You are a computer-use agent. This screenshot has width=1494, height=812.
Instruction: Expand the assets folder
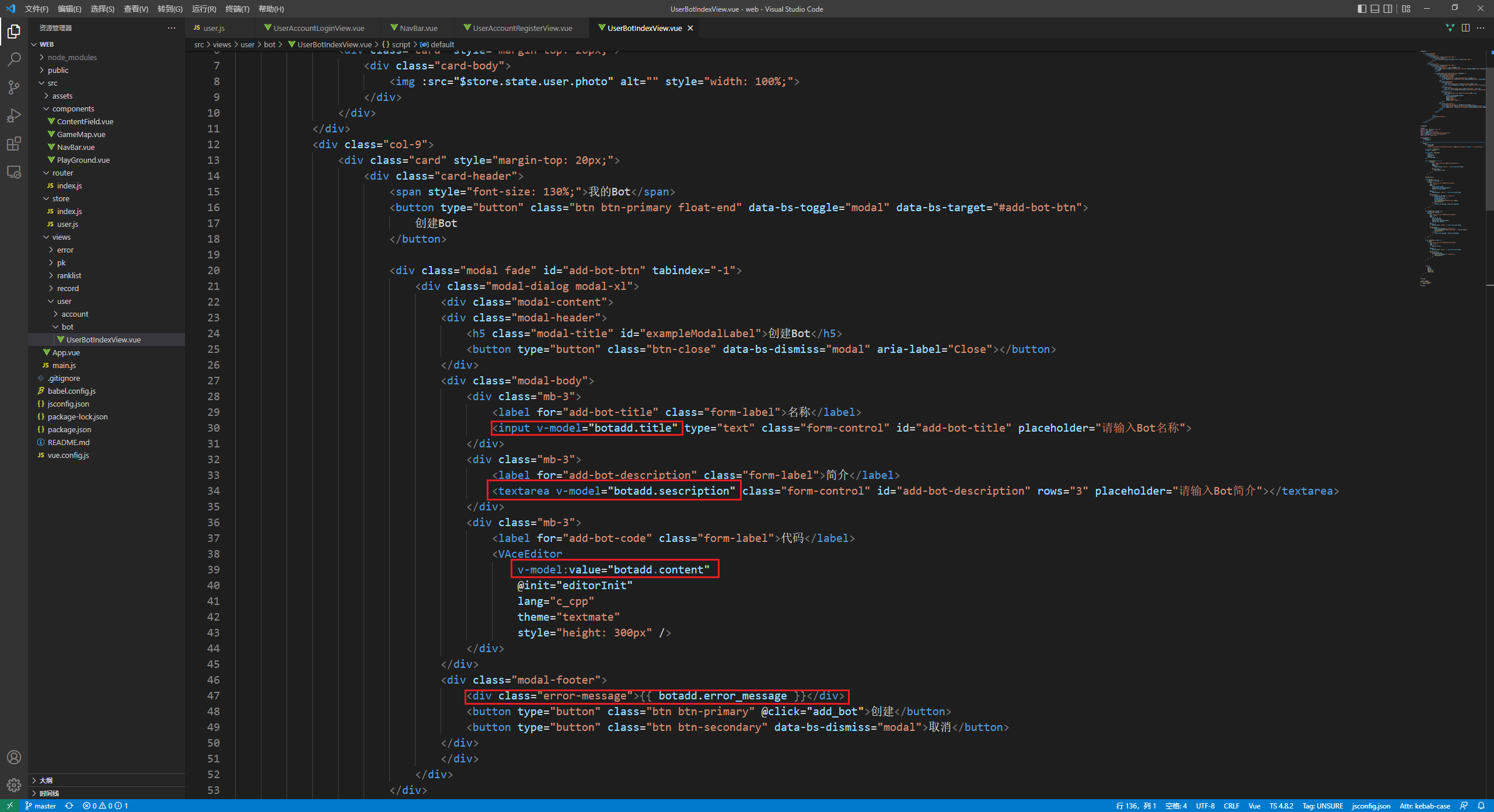(x=107, y=96)
